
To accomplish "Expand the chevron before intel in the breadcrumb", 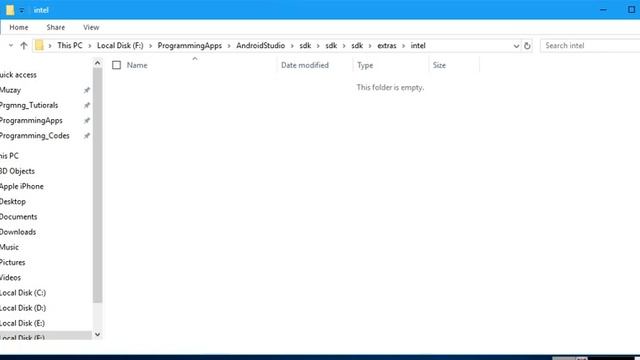I will pos(403,46).
